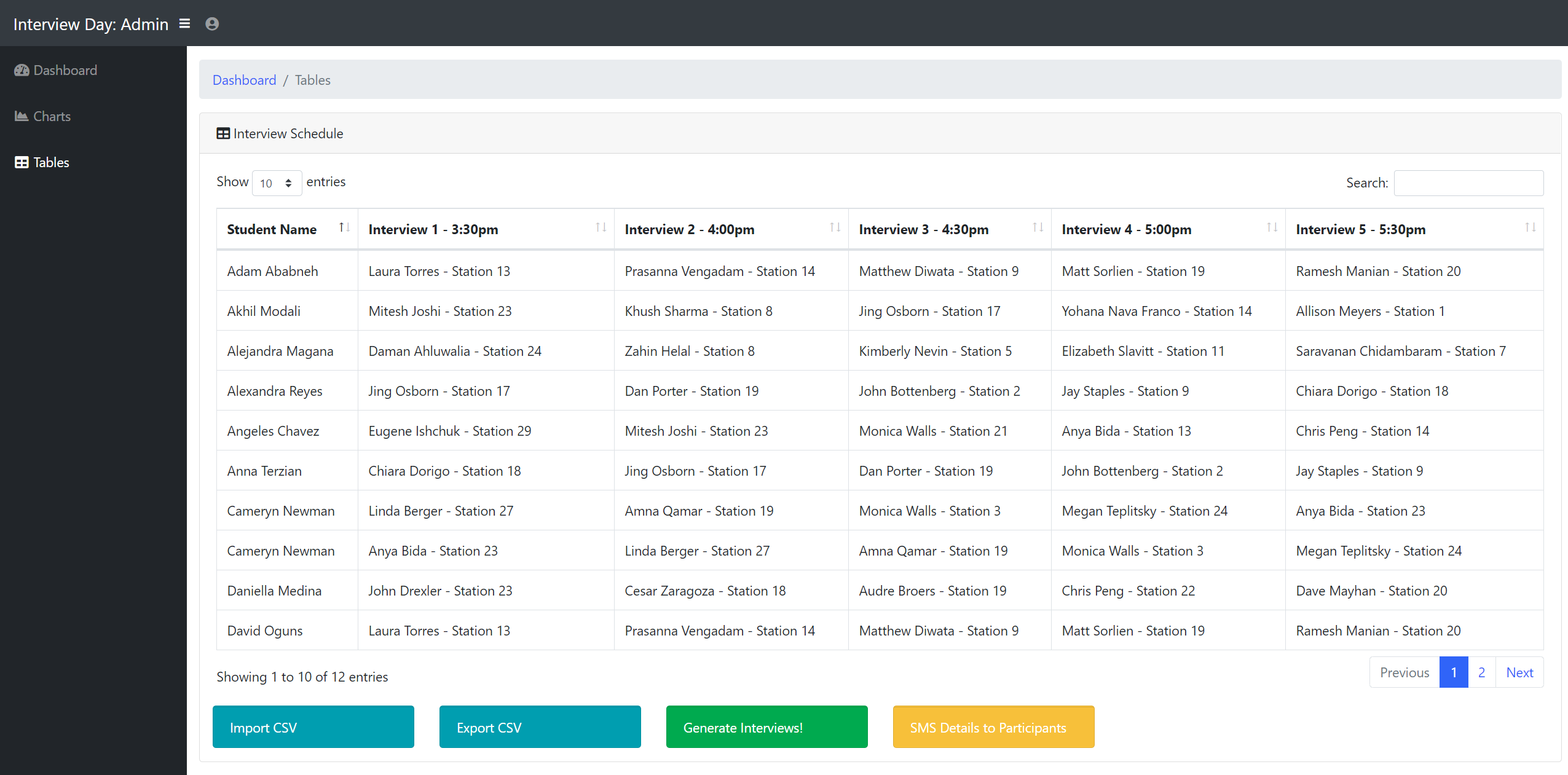Viewport: 1568px width, 775px height.
Task: Sort Interview 1 - 3:30pm column
Action: pos(601,228)
